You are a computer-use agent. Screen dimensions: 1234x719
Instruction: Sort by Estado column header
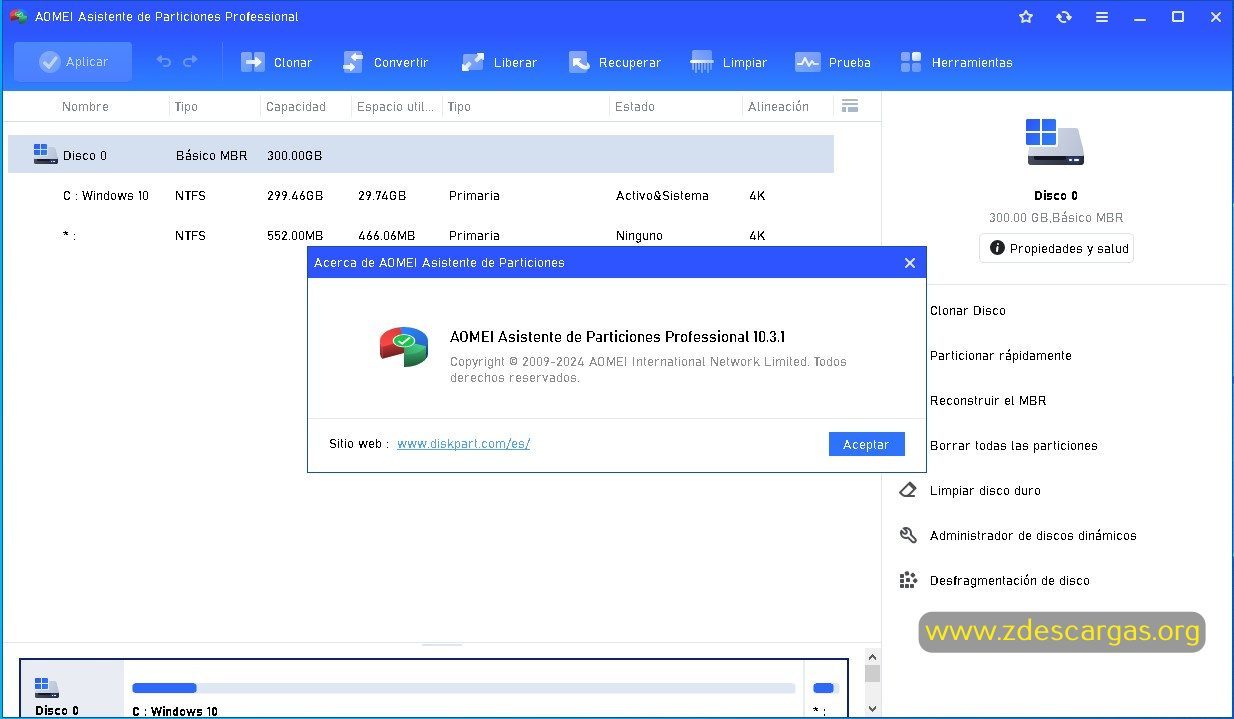(635, 107)
